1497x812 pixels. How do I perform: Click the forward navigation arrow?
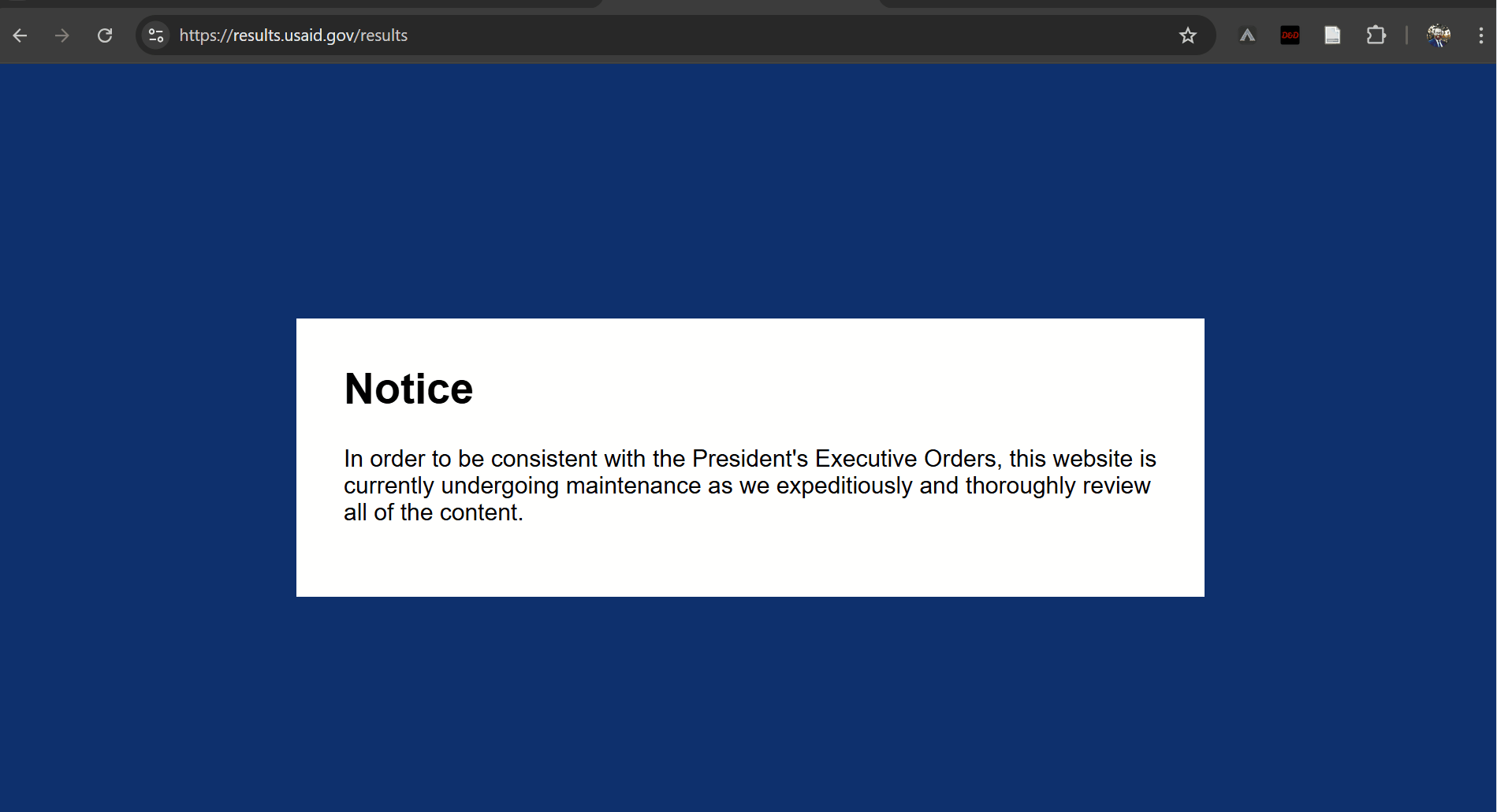tap(62, 35)
